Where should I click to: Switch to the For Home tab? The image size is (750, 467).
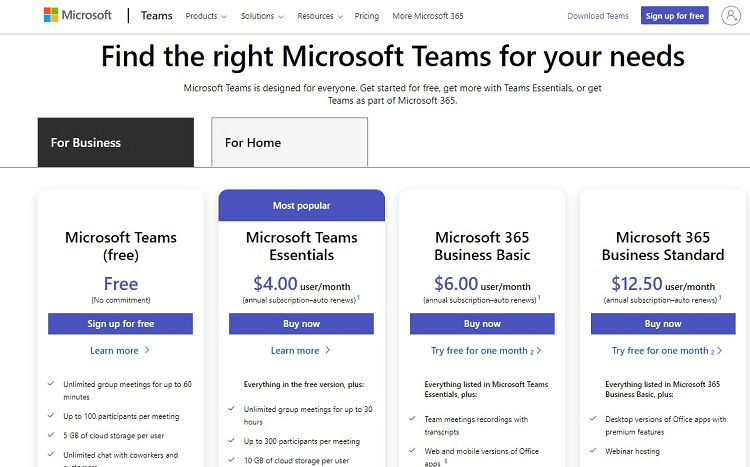[x=289, y=142]
